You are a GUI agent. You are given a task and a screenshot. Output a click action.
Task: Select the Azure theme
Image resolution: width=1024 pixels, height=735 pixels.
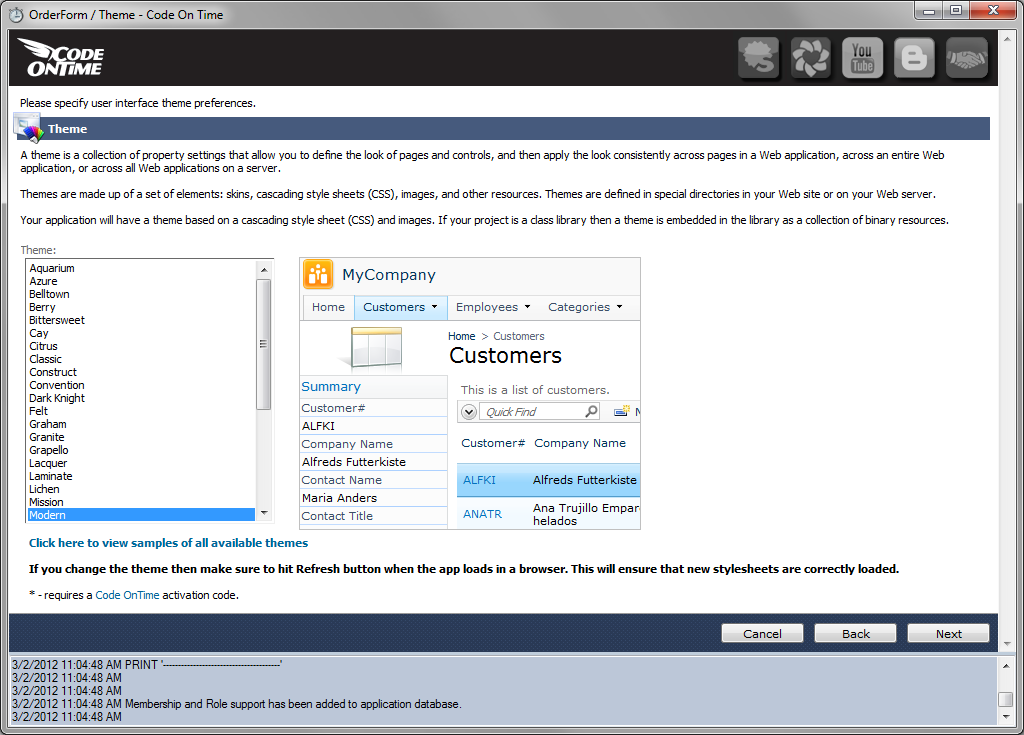140,281
